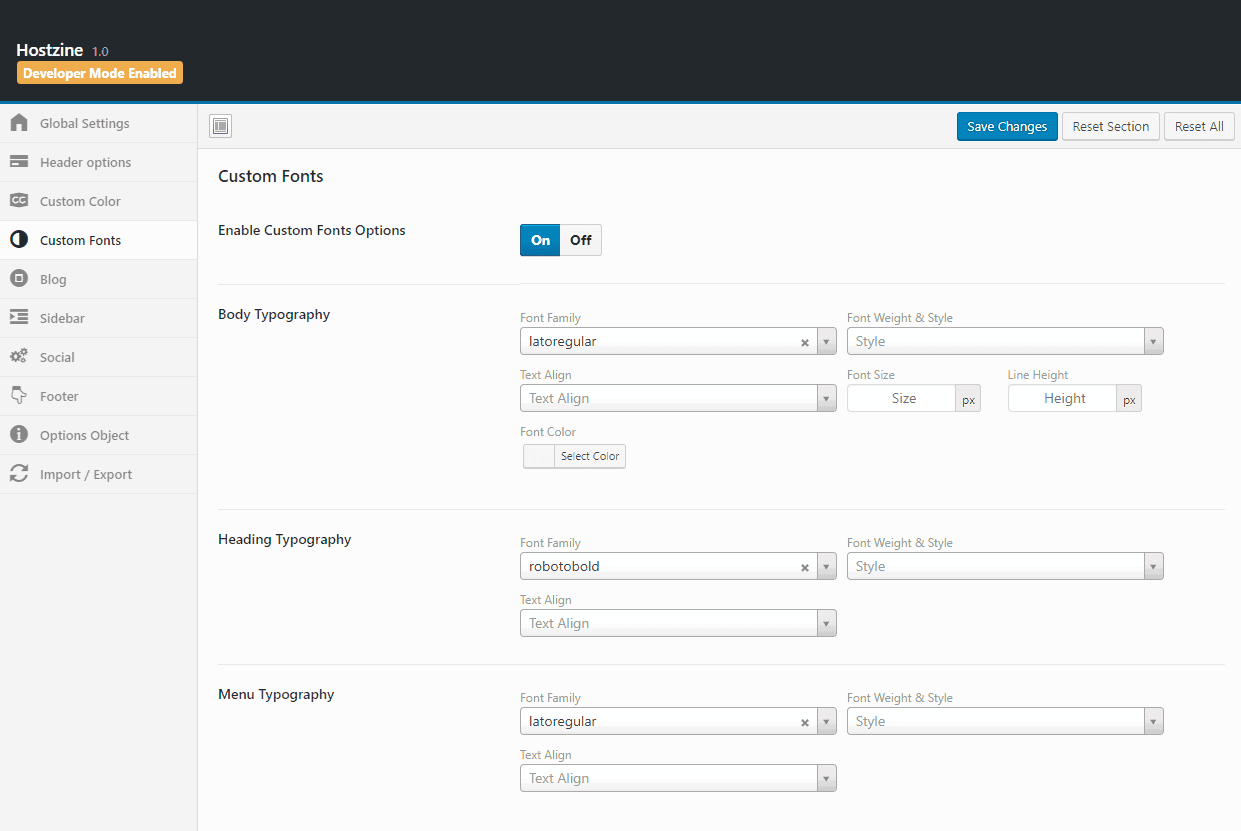This screenshot has height=831, width=1241.
Task: Click the expand-all-sections icon in toolbar
Action: (221, 126)
